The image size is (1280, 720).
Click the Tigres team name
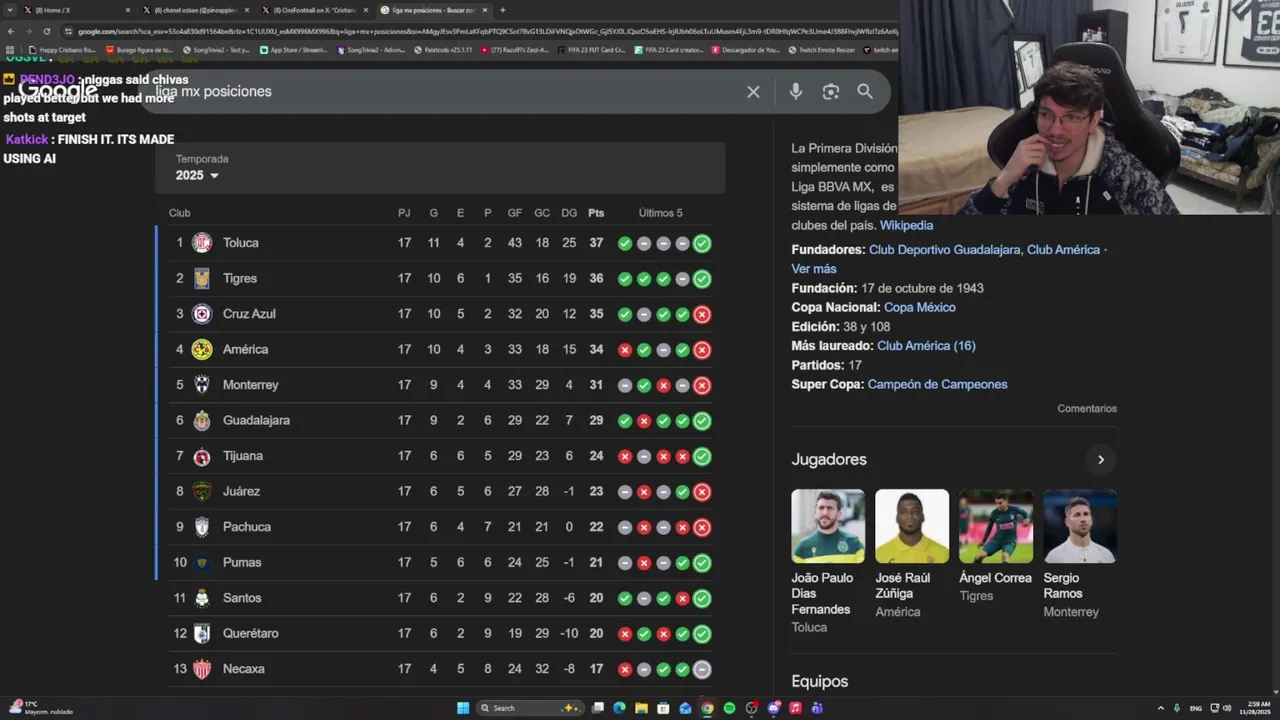pos(240,279)
